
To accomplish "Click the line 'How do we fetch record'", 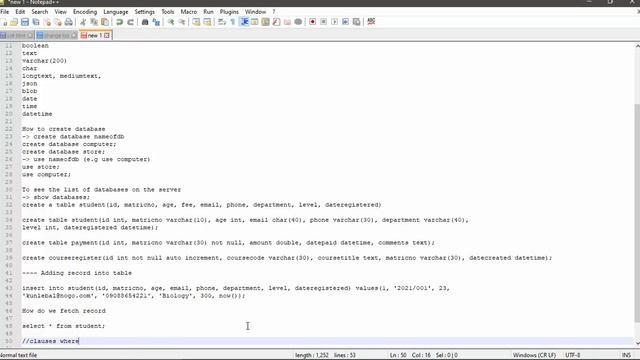I will (64, 311).
